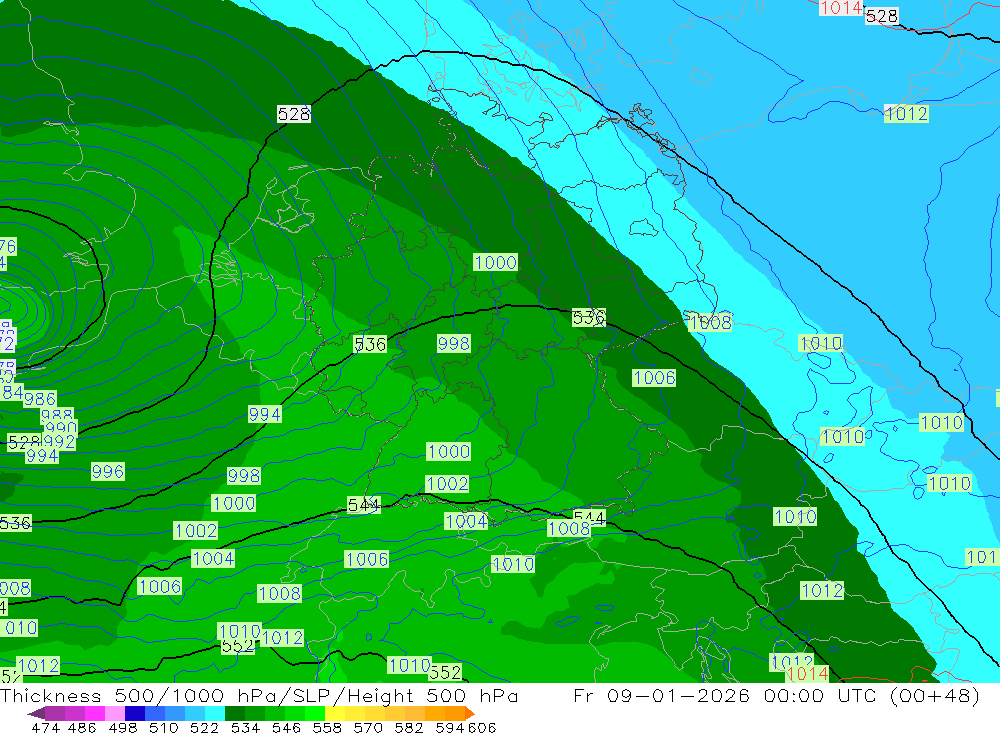Click legend value 474
The image size is (1000, 733).
point(45,728)
